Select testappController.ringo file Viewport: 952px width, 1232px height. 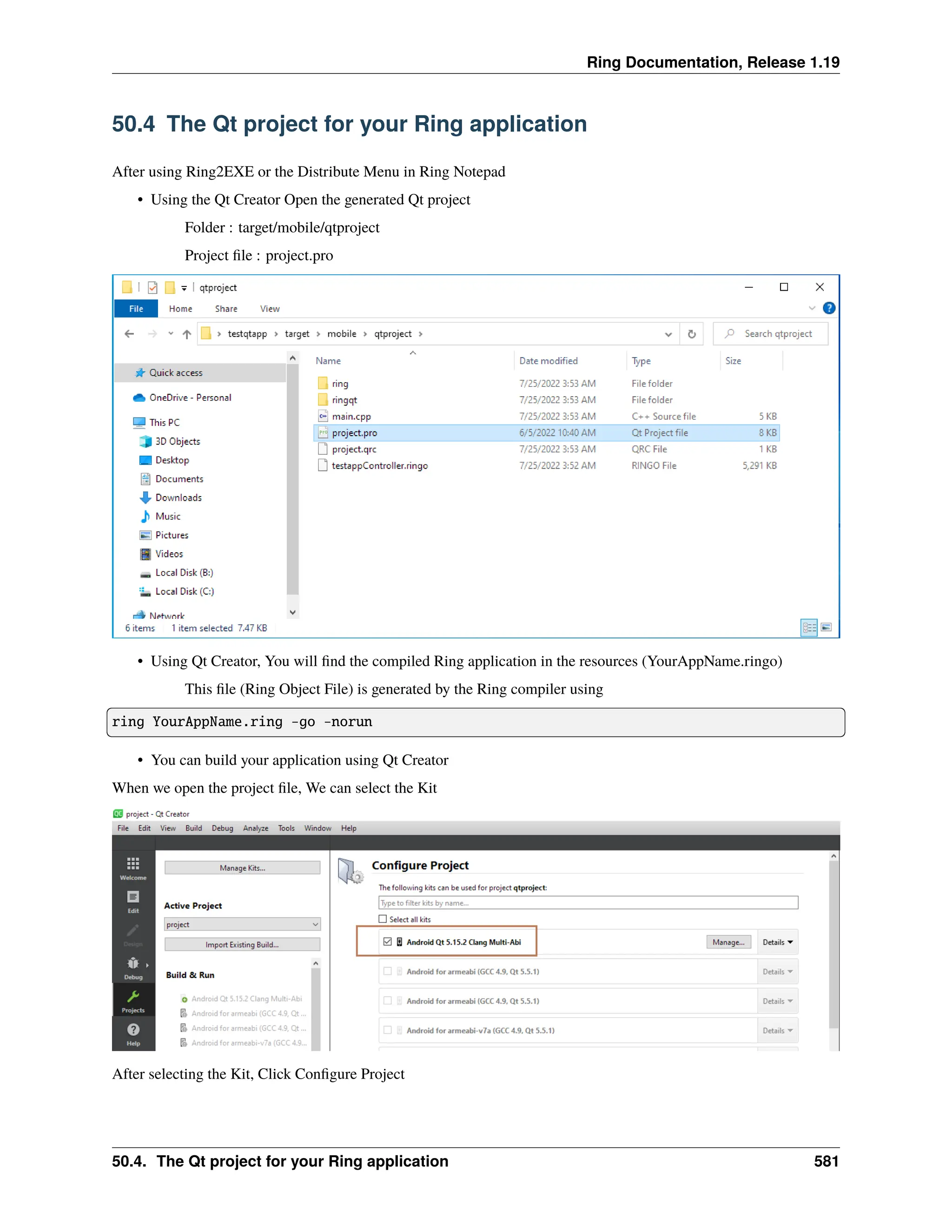(379, 465)
